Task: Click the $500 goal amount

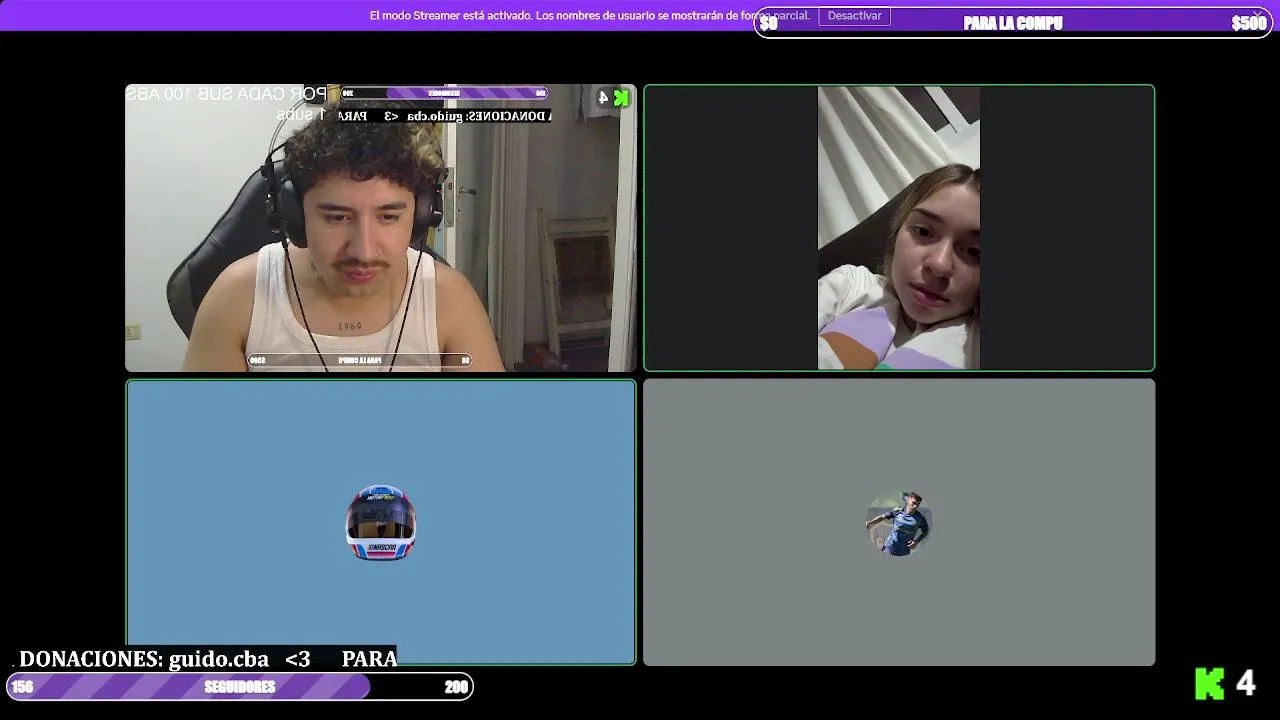Action: click(1248, 23)
